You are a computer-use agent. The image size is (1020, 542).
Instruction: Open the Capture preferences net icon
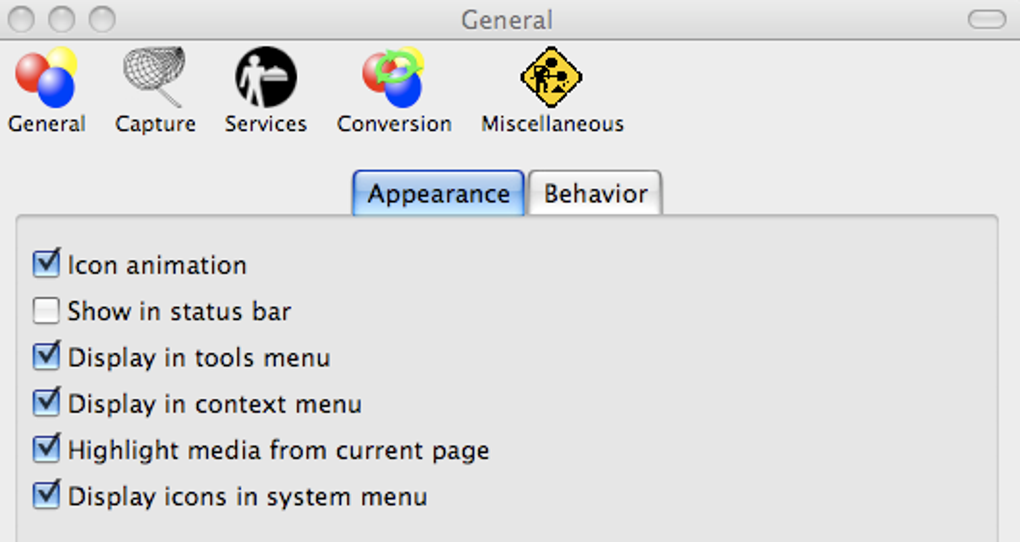(x=155, y=76)
